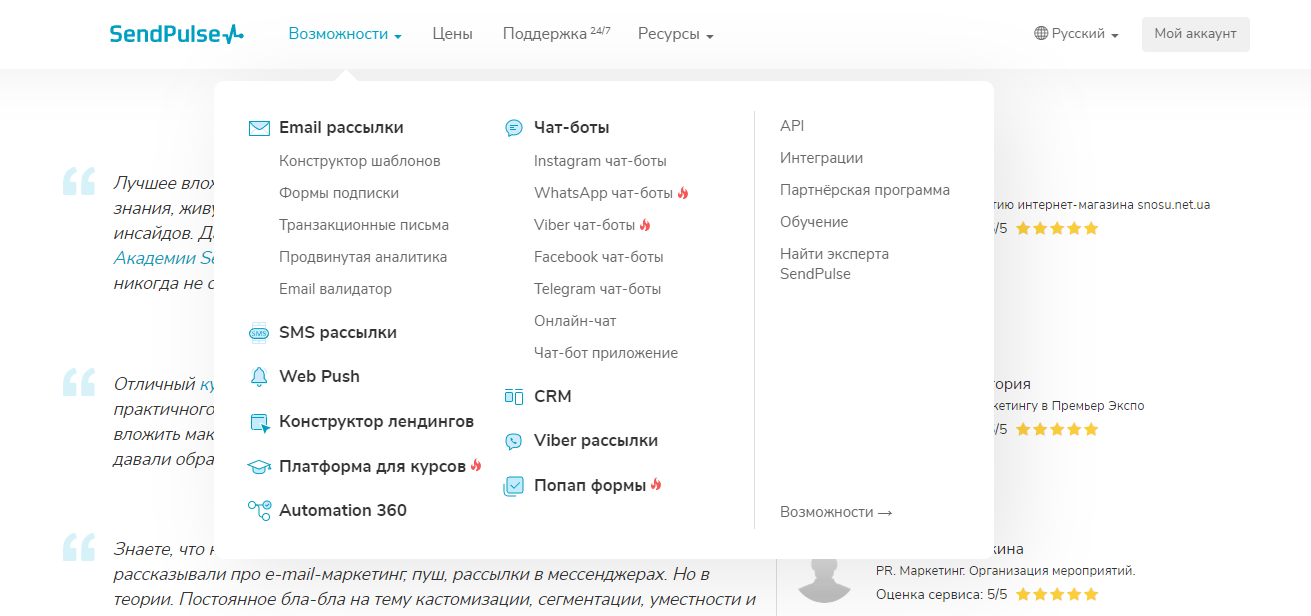Click the Automation 360 flow icon
This screenshot has height=616, width=1311.
click(259, 511)
